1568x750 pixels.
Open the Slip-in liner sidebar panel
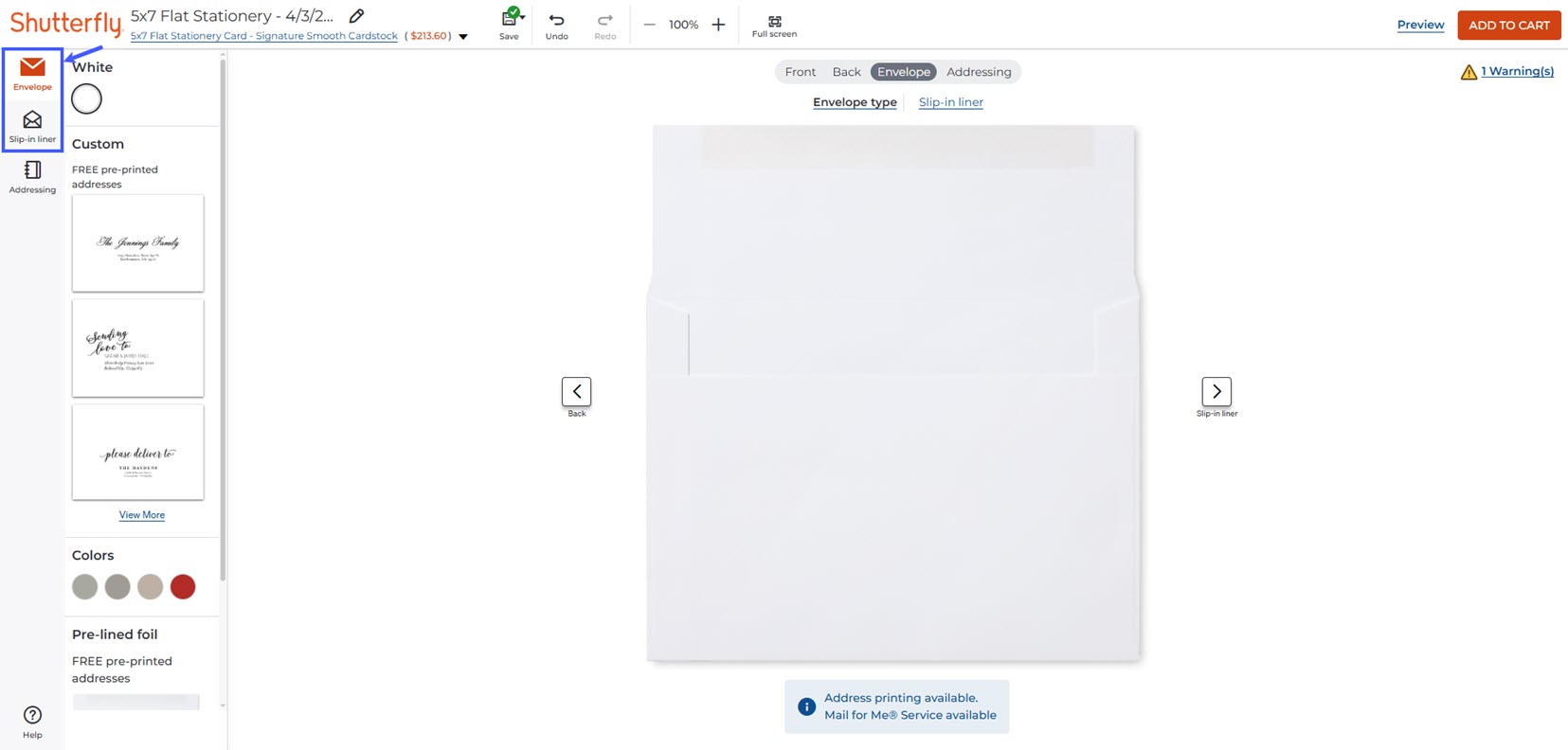click(x=32, y=126)
